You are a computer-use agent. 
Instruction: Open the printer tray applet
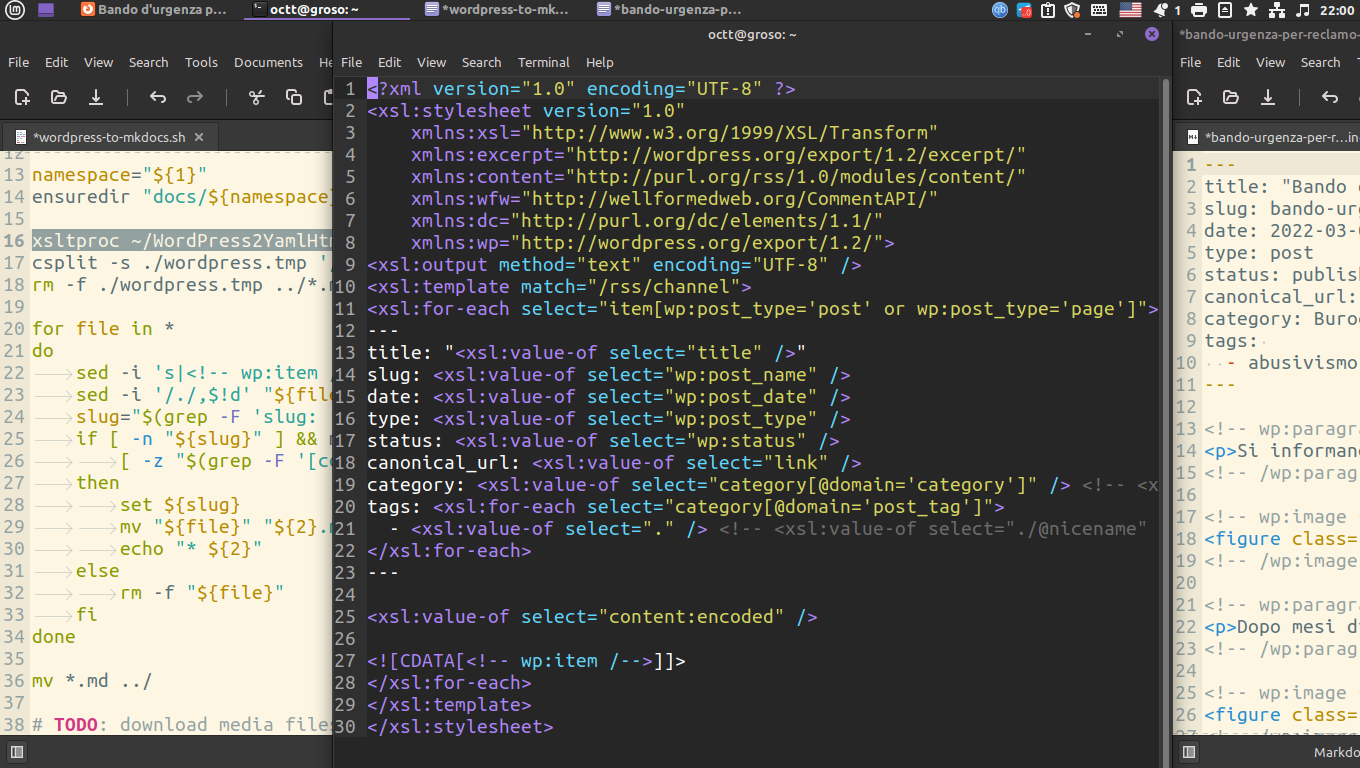point(1198,10)
